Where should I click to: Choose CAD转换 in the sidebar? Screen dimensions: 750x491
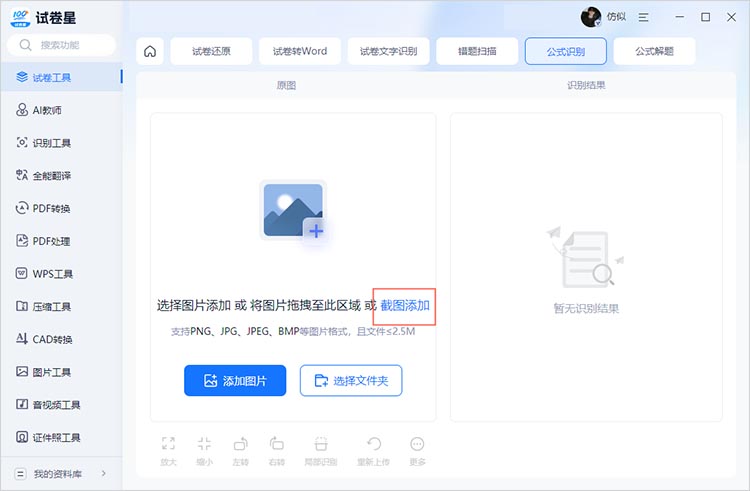click(61, 339)
